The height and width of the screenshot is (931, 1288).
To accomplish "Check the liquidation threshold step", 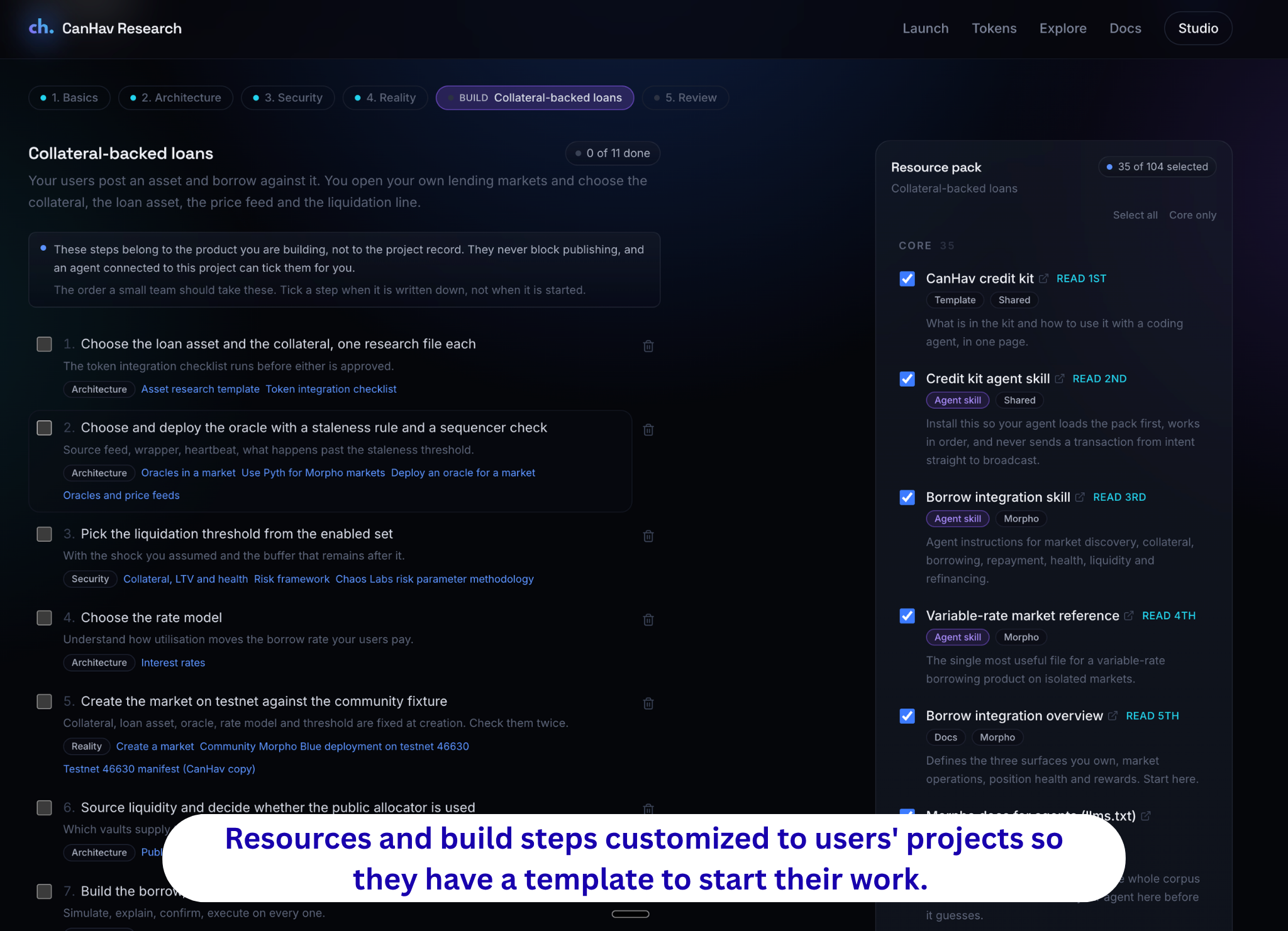I will [44, 534].
